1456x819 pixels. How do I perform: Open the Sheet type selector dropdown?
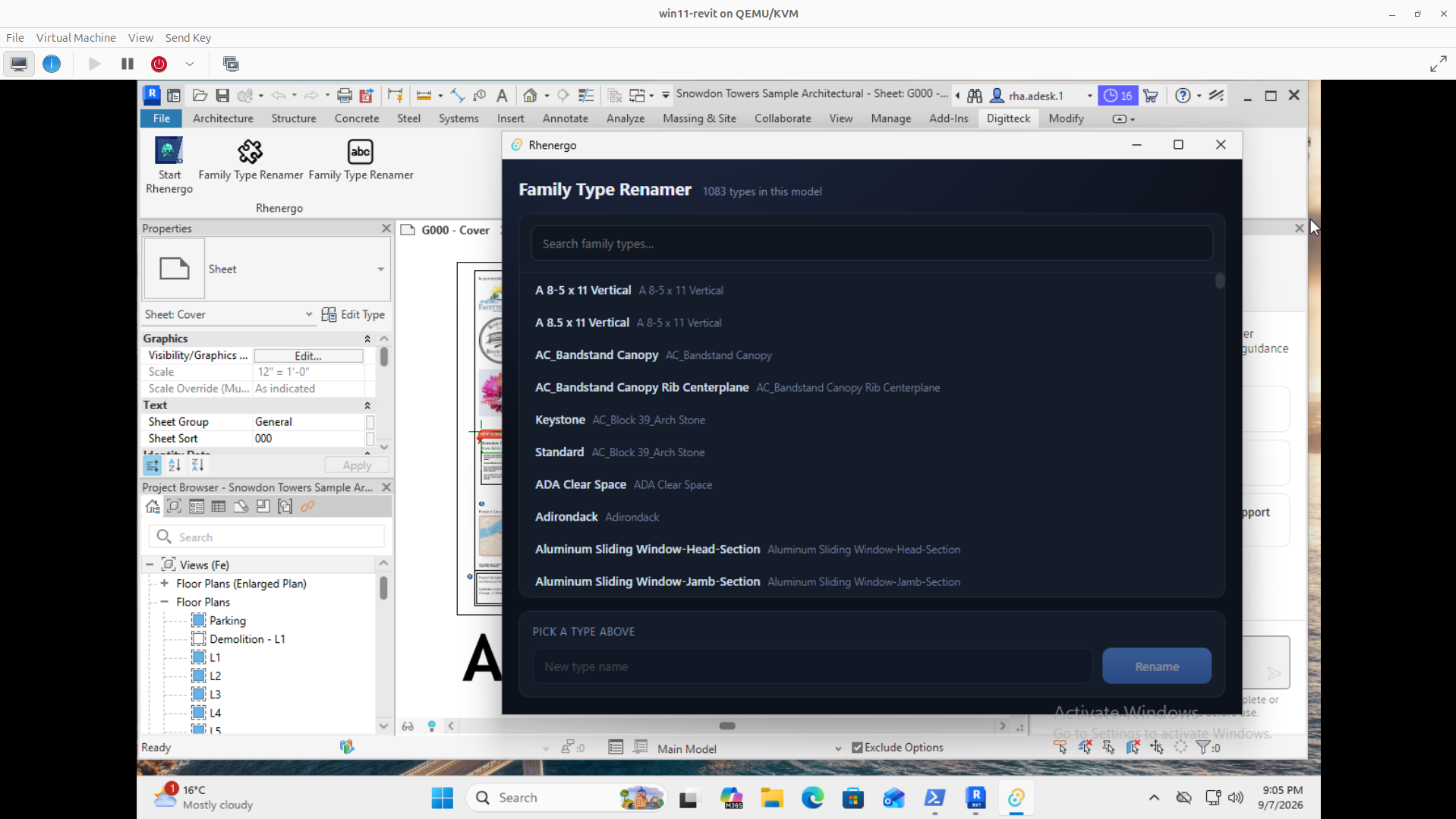pyautogui.click(x=380, y=269)
